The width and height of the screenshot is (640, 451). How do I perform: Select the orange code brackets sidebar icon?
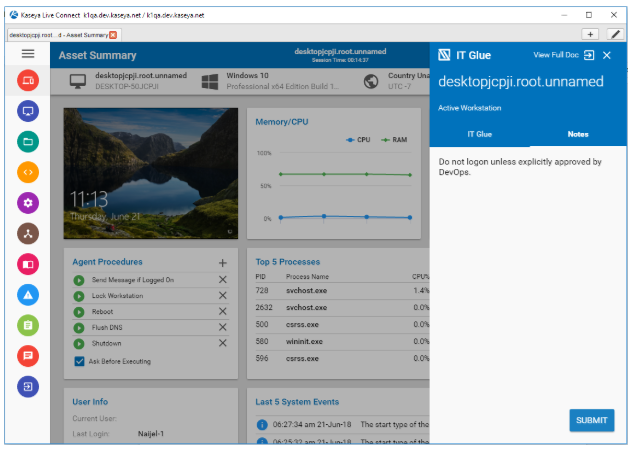pos(28,172)
